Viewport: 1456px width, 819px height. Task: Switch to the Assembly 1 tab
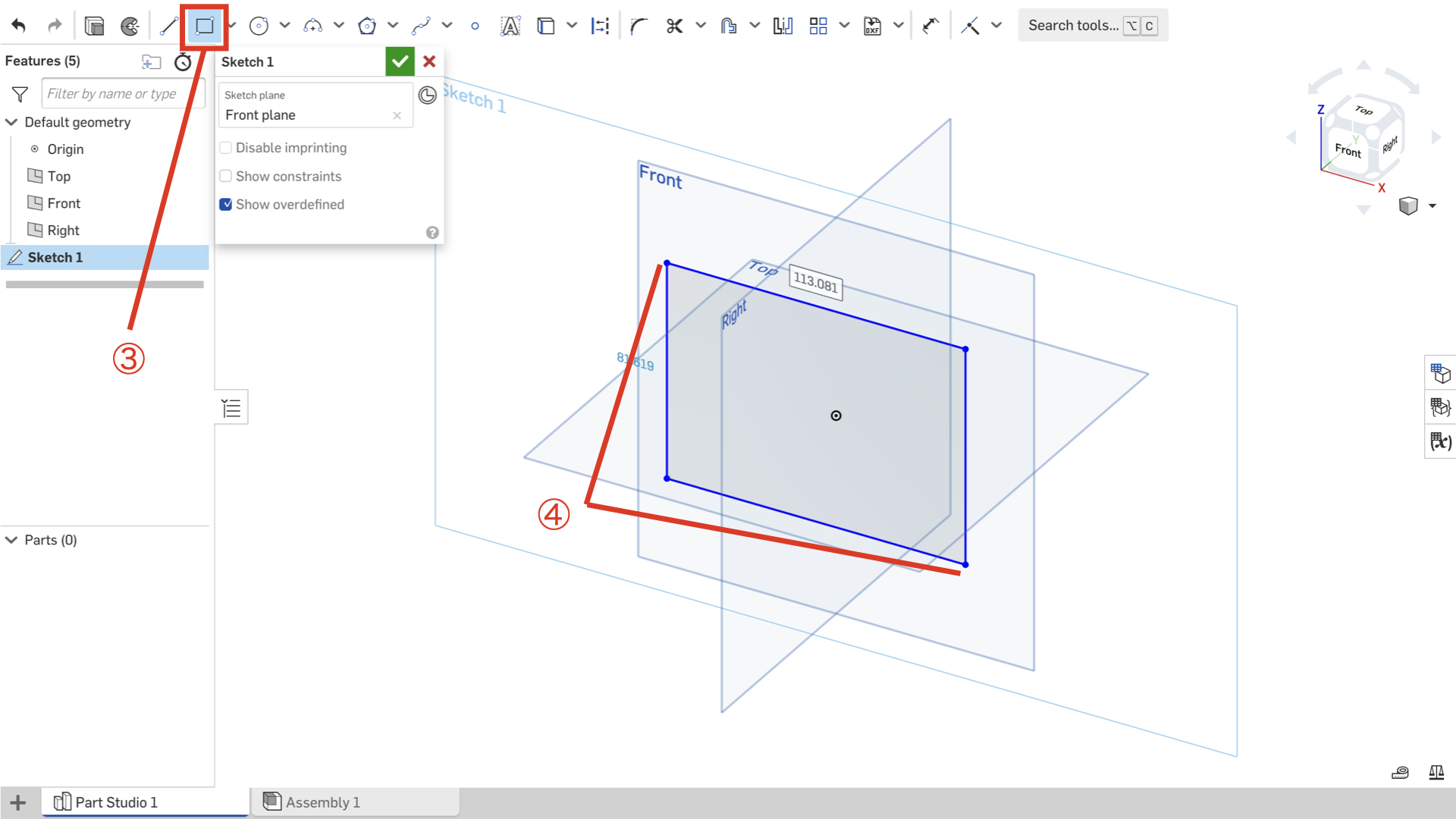(322, 802)
